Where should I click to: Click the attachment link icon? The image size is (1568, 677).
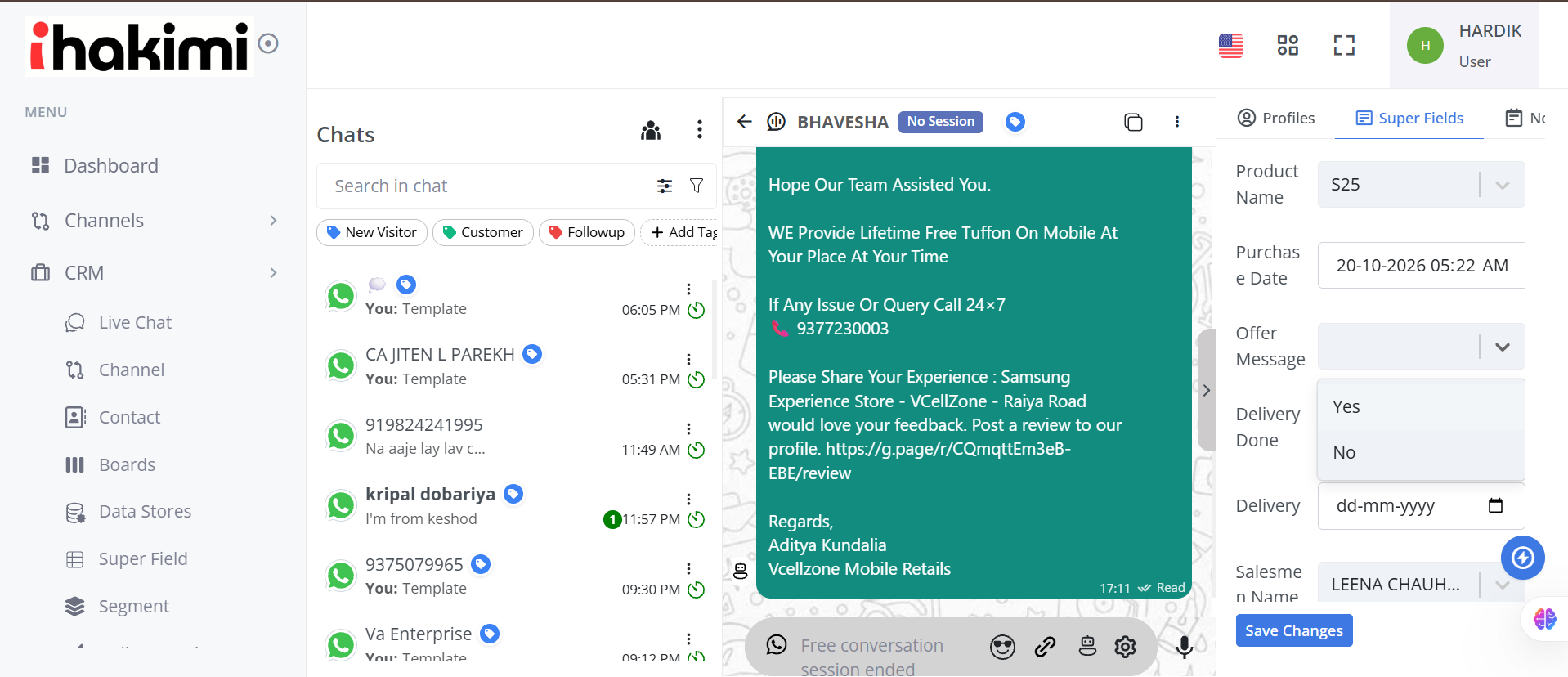1045,647
